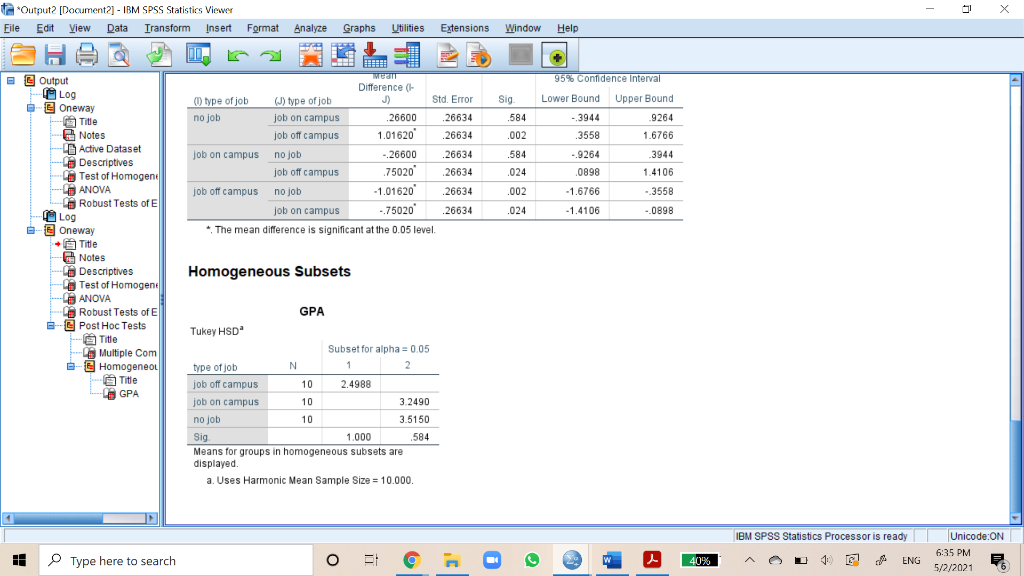
Task: Click the Go to Case toolbar icon
Action: point(343,55)
